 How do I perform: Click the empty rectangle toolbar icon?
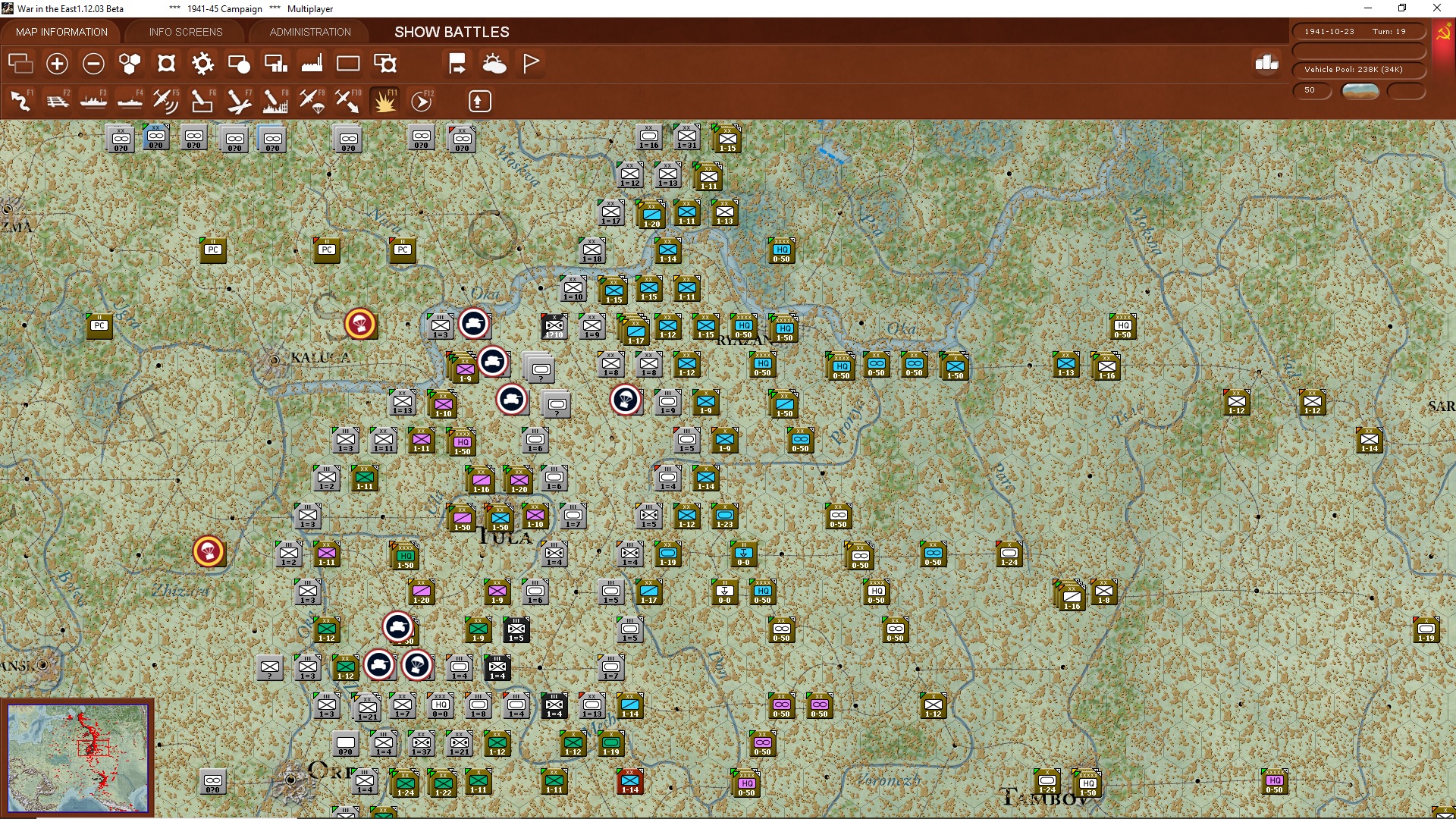348,64
